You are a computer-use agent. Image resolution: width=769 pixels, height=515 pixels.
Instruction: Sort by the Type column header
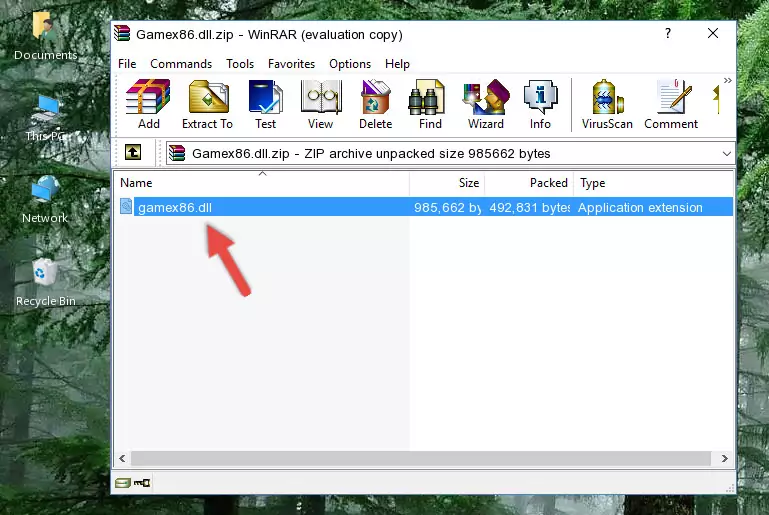click(653, 183)
